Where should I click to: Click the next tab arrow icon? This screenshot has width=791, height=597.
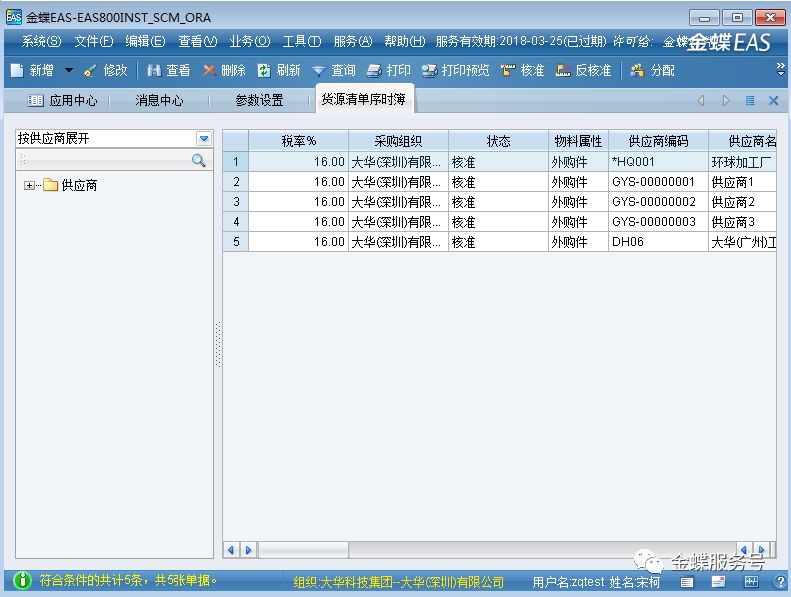coord(725,100)
